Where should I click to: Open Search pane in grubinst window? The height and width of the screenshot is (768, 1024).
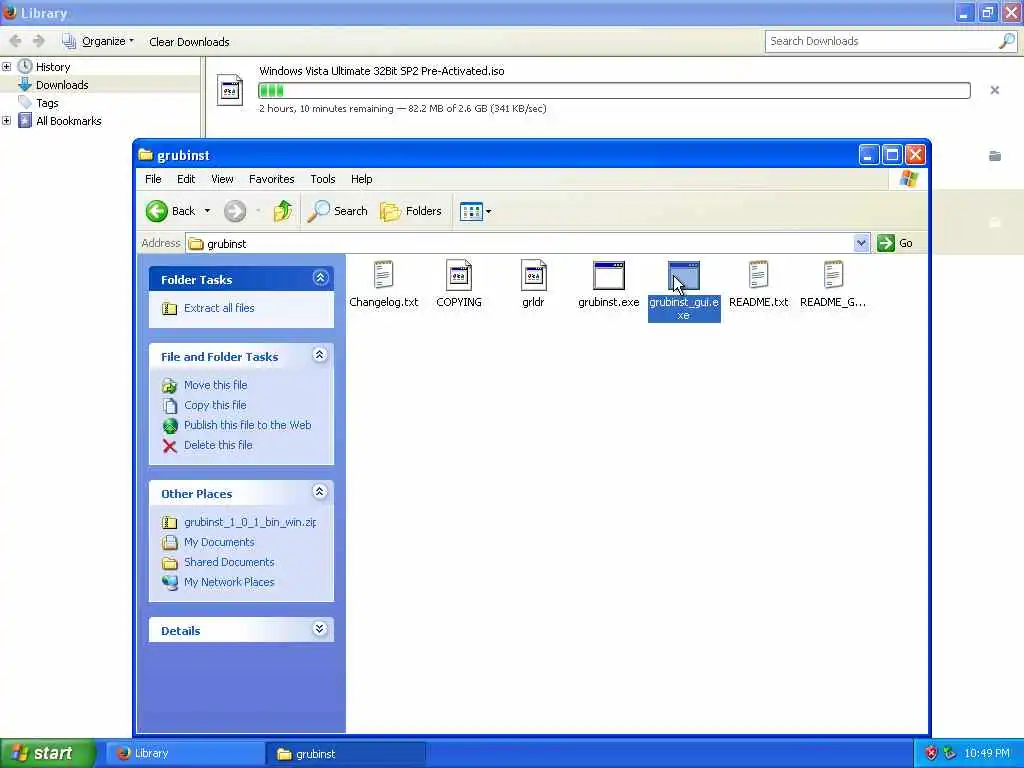pos(338,211)
